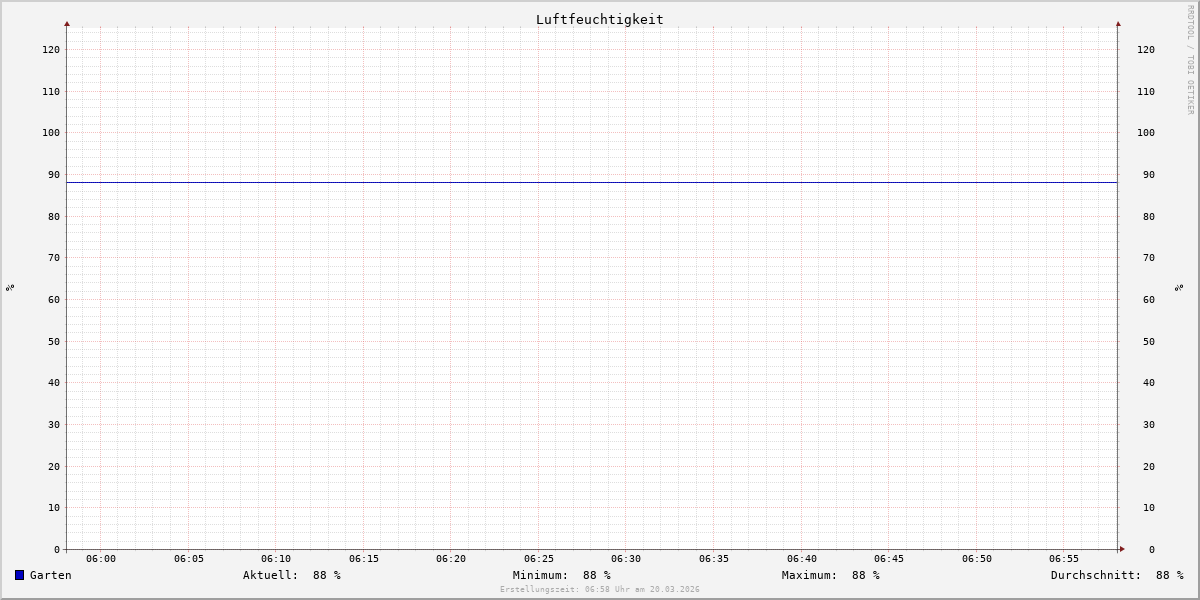Click the RRDTOOL / TOBI OETIKER watermark
1200x600 pixels.
[x=1190, y=59]
